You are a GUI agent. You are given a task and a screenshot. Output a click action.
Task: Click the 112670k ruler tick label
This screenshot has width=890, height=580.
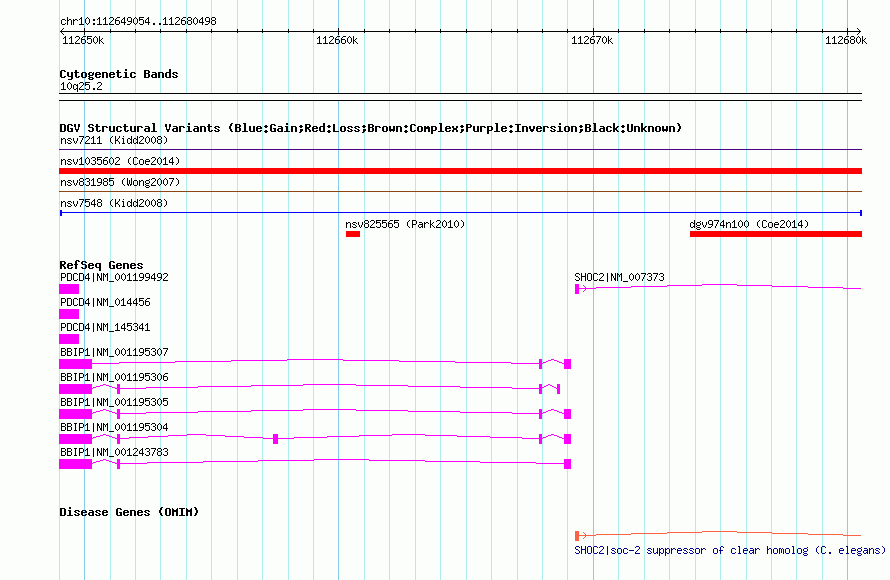click(592, 40)
